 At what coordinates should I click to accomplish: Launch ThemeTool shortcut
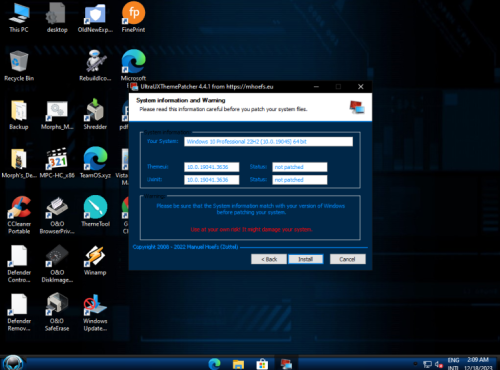click(x=95, y=211)
